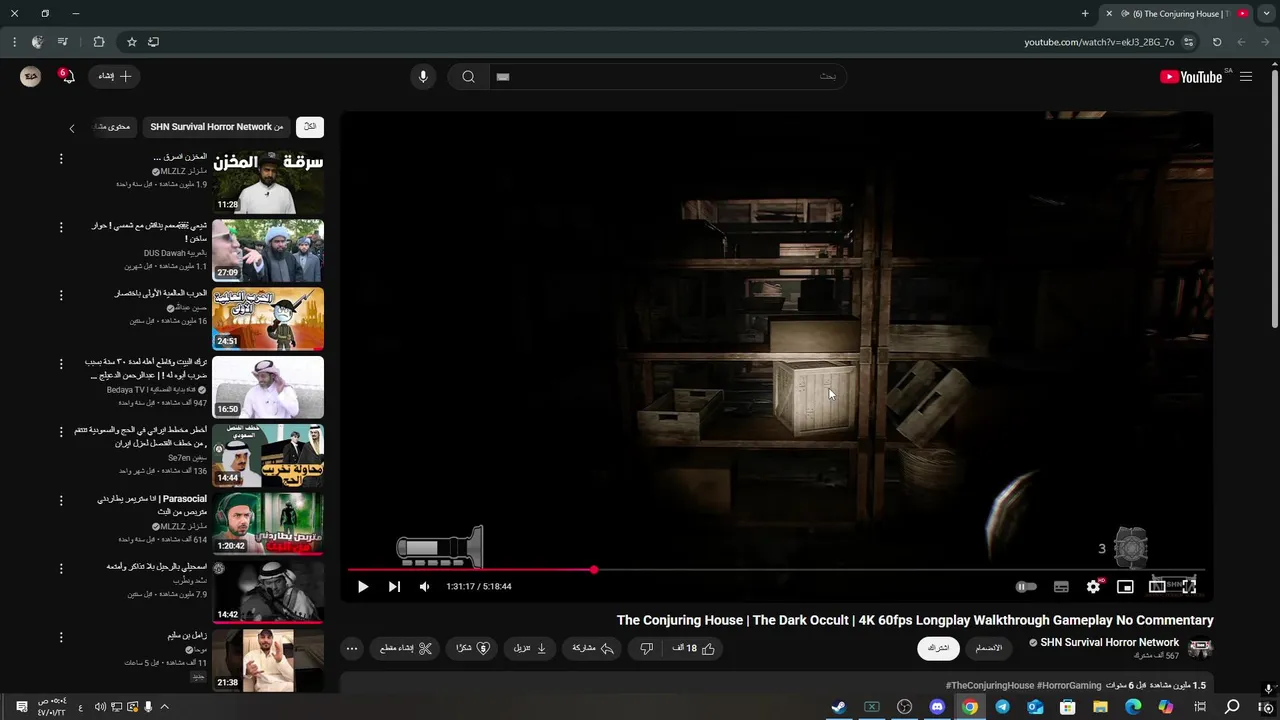Open Chrome media control icon
Image resolution: width=1280 pixels, height=720 pixels.
click(63, 42)
